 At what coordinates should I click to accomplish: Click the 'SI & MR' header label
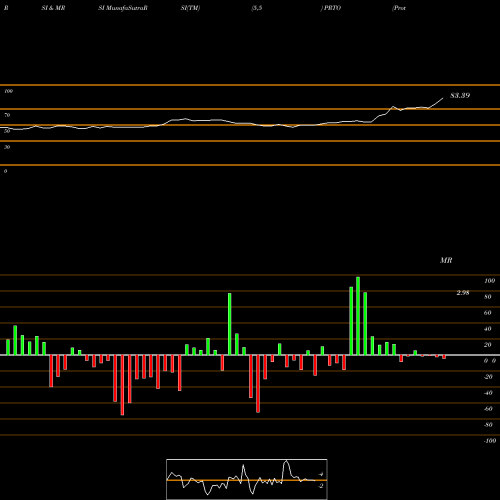point(53,8)
